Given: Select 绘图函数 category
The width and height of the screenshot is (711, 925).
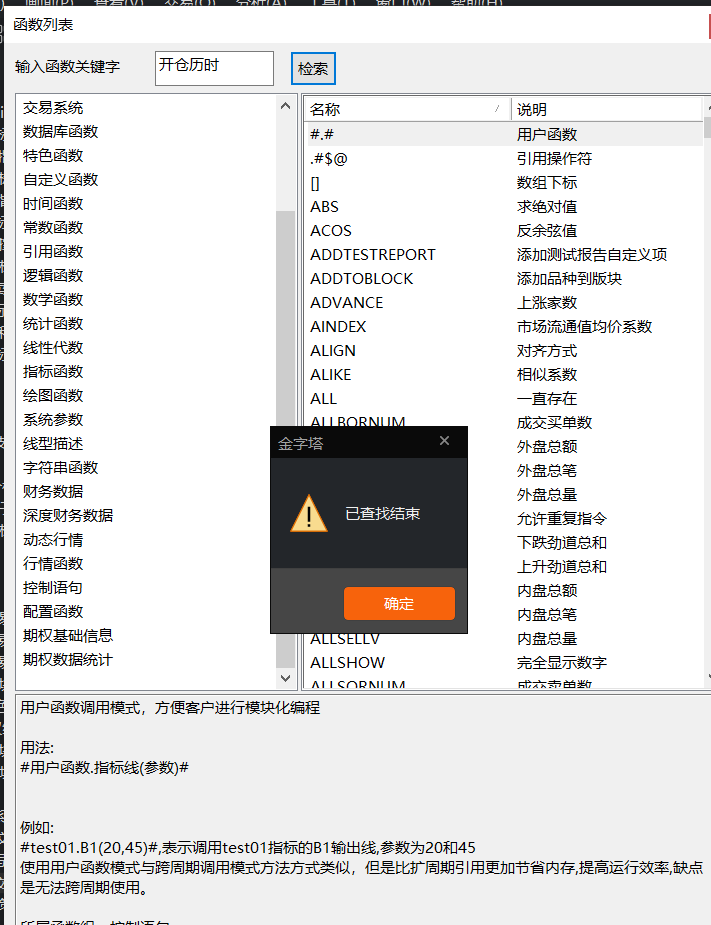Looking at the screenshot, I should click(53, 396).
